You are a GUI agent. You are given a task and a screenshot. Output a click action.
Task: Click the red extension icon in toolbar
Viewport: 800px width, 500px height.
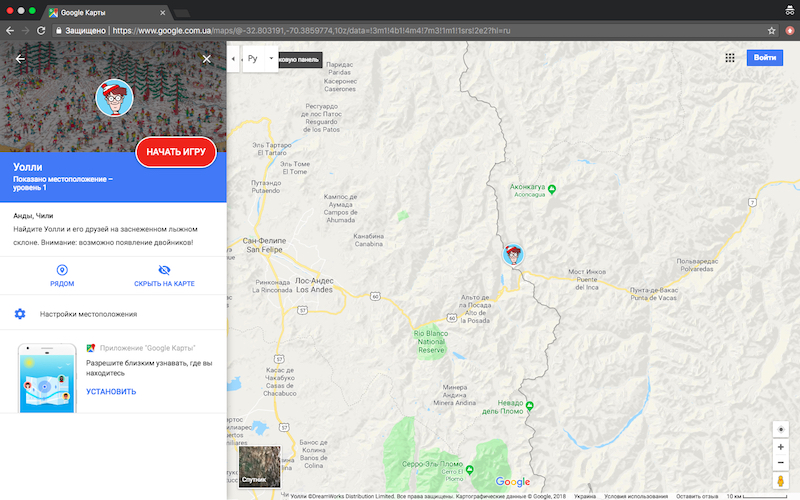790,31
